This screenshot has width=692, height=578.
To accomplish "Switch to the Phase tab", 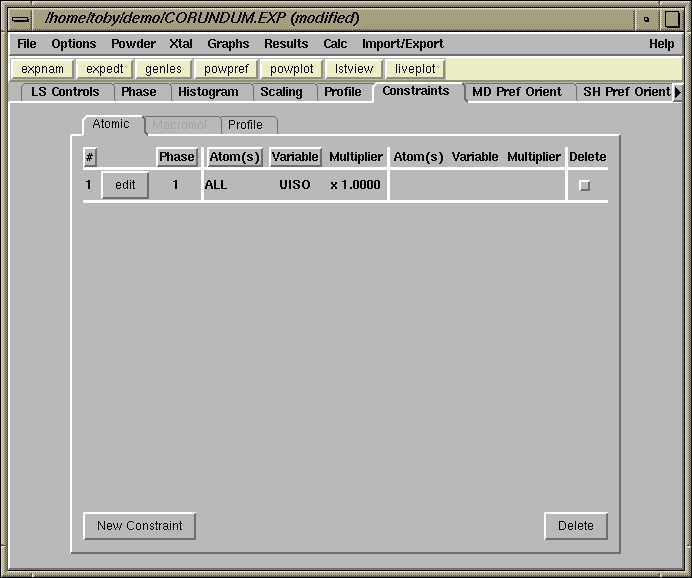I will [139, 92].
